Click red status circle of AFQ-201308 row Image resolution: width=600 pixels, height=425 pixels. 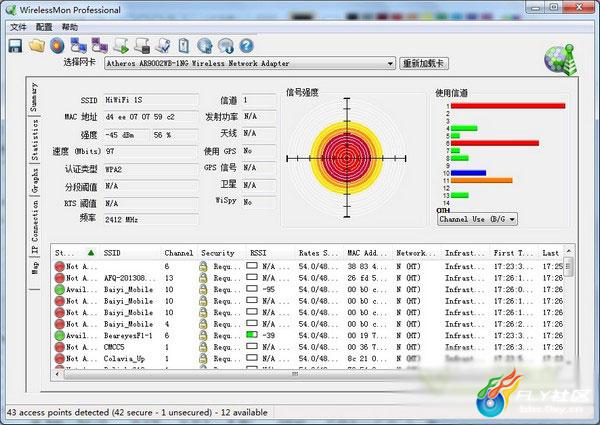59,278
